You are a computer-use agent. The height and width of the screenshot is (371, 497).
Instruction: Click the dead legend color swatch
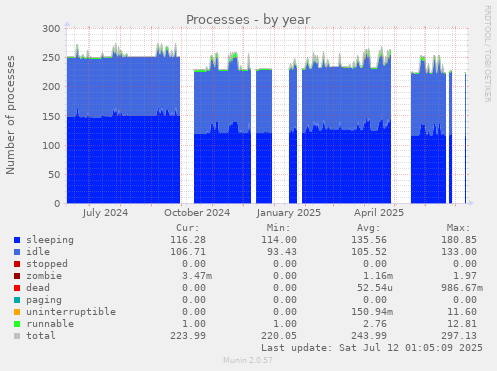tap(17, 288)
